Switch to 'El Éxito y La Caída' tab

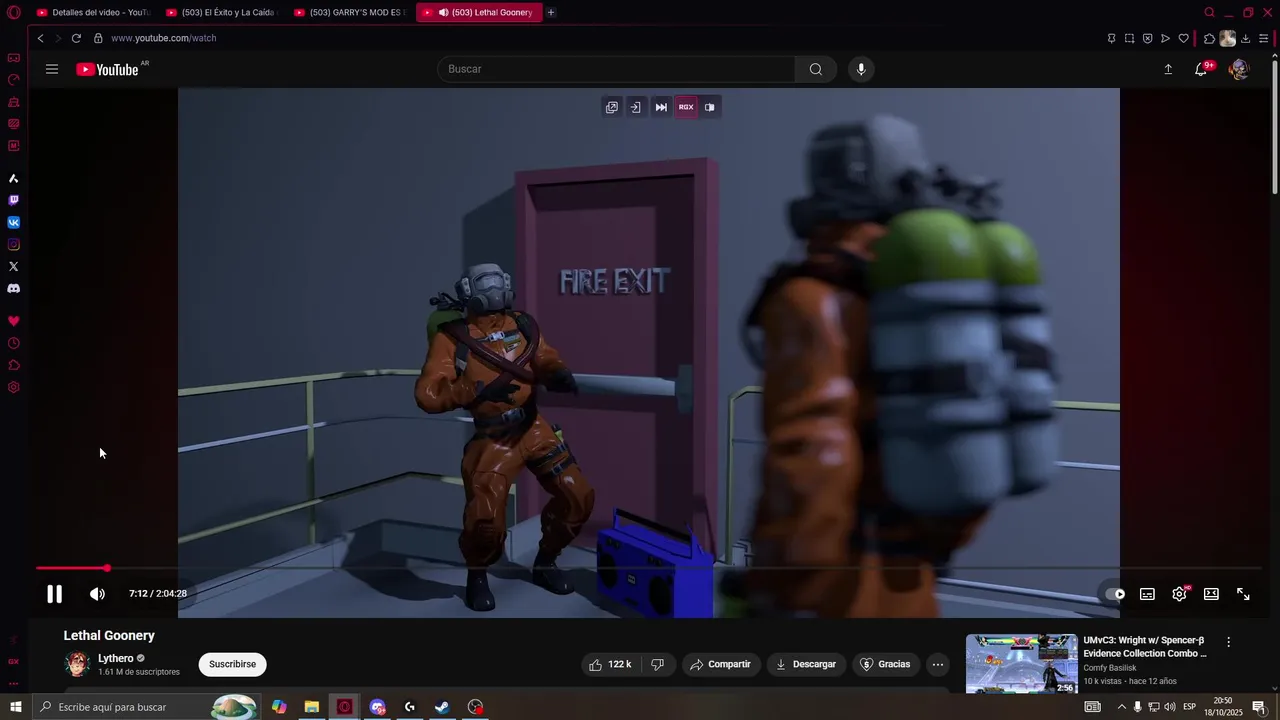click(220, 13)
